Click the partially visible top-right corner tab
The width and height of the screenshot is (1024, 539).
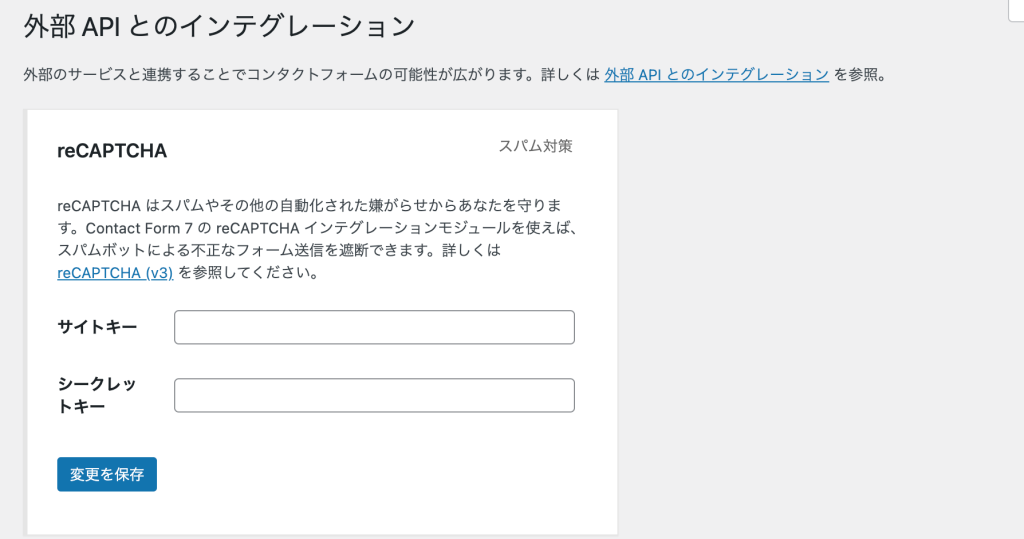(1017, 10)
